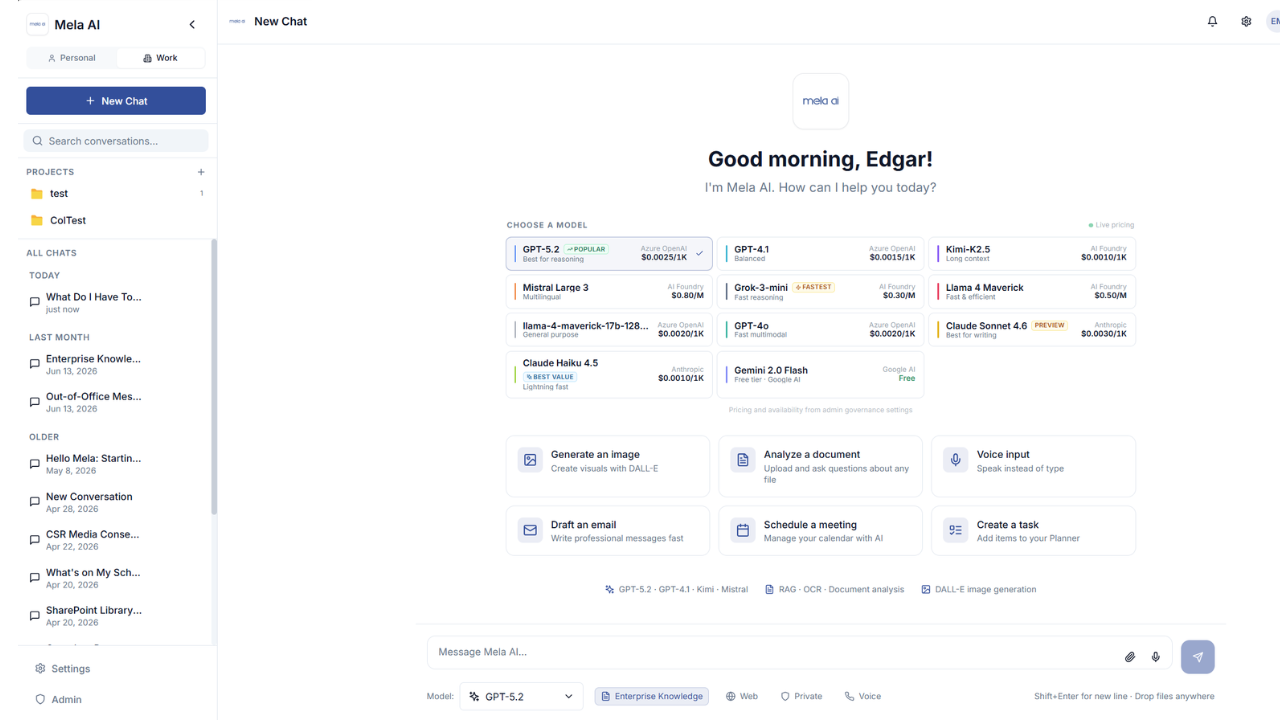Click the Draft an email envelope icon
1280x720 pixels.
pos(530,530)
